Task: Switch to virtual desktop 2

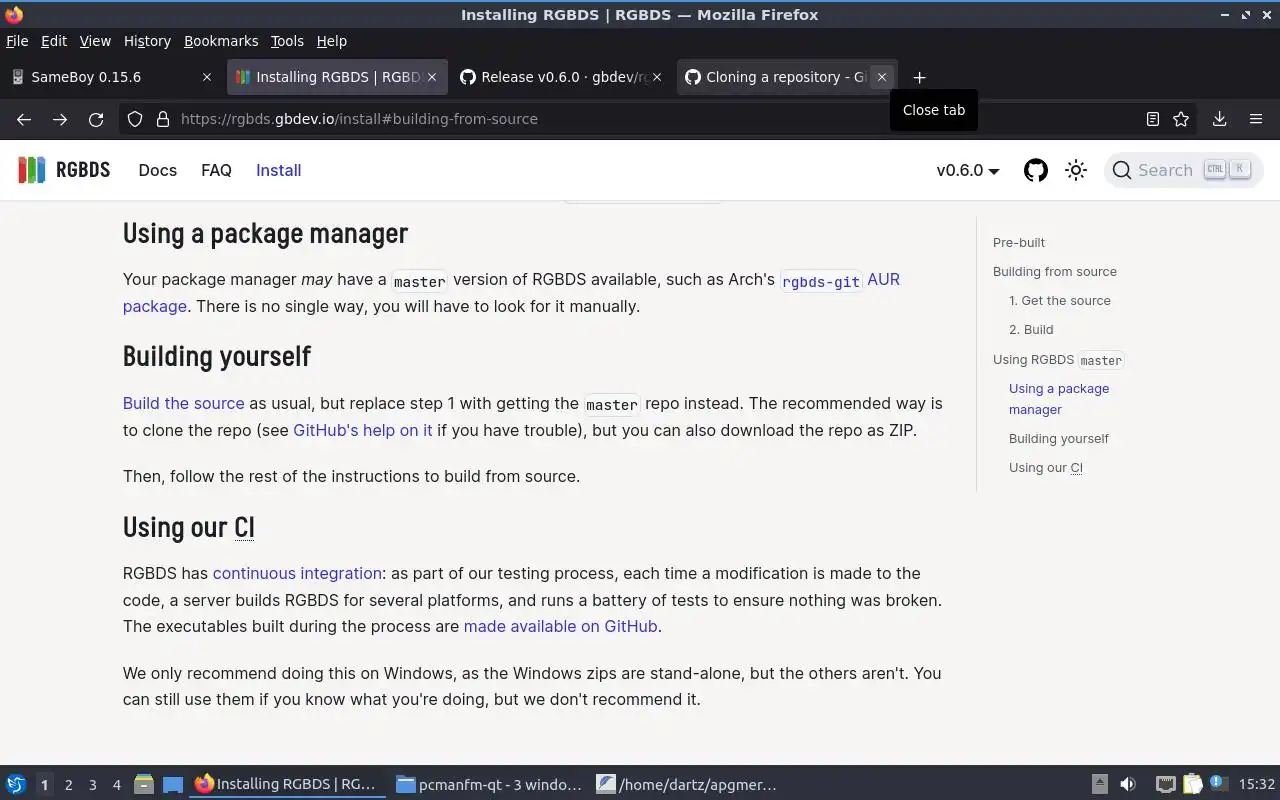Action: tap(69, 785)
